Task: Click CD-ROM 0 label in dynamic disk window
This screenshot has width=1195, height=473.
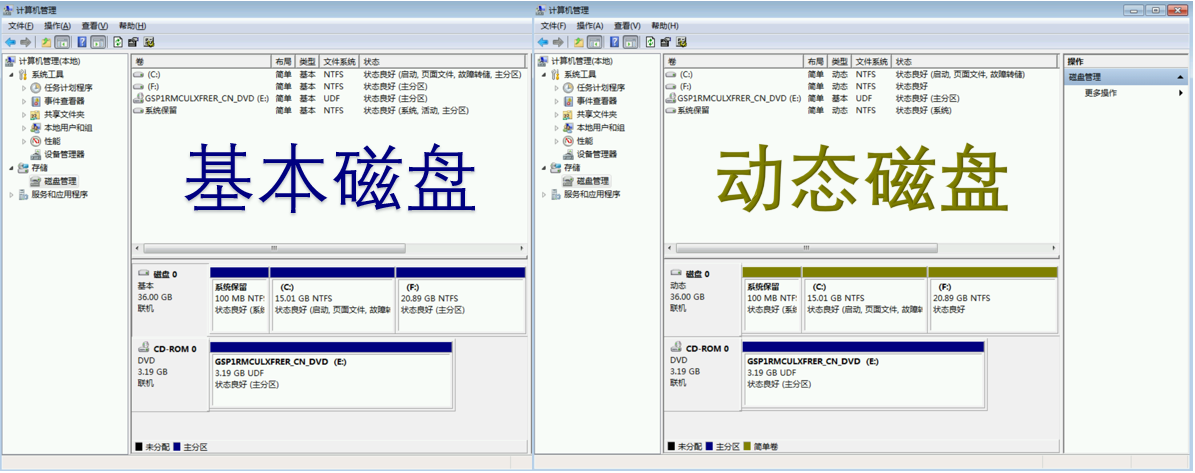Action: click(703, 373)
